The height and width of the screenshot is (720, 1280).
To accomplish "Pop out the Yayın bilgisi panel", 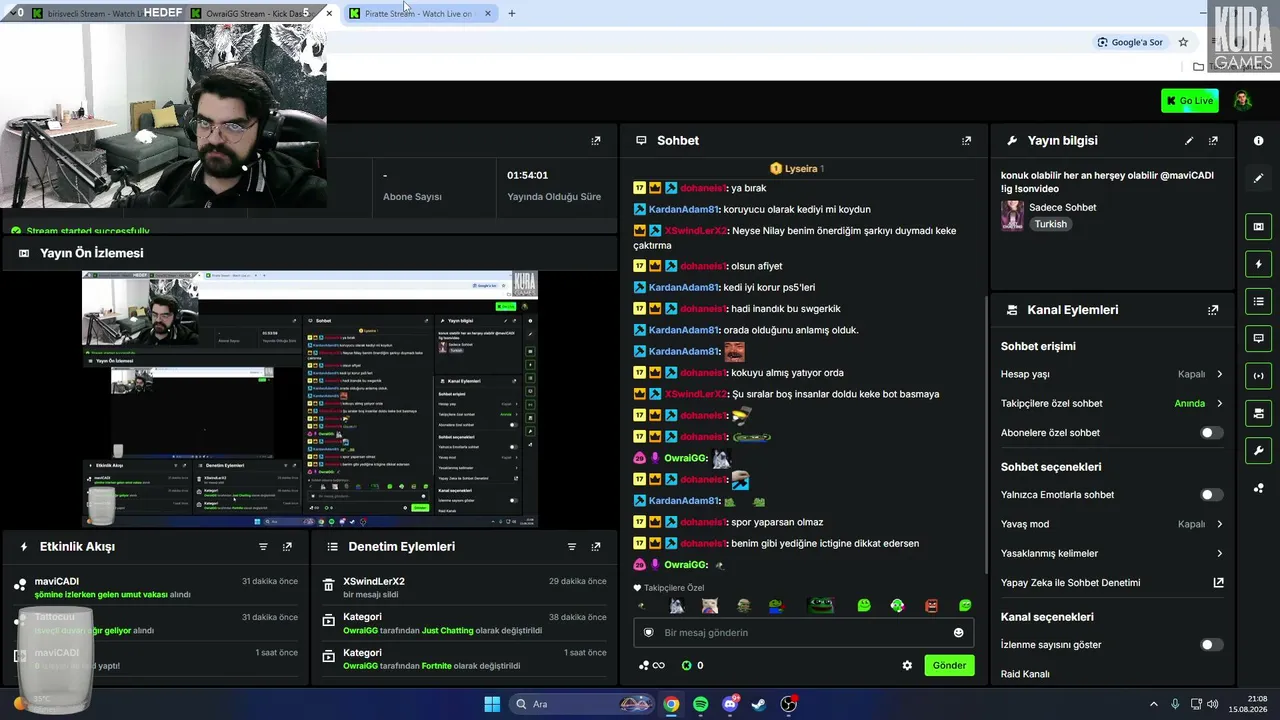I will tap(1213, 141).
